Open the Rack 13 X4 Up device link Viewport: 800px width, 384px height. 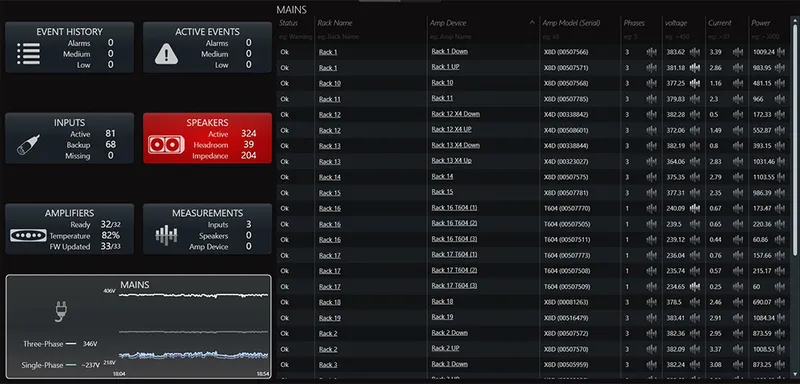pos(452,161)
